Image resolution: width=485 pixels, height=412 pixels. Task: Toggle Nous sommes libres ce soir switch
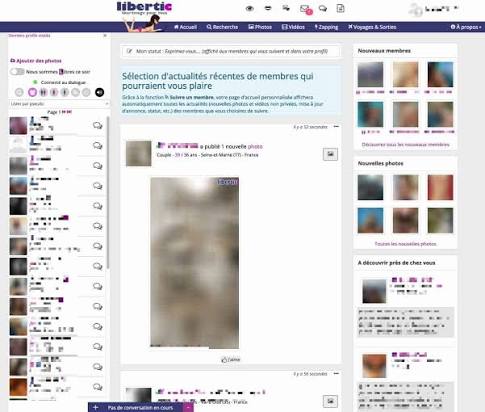pyautogui.click(x=17, y=72)
